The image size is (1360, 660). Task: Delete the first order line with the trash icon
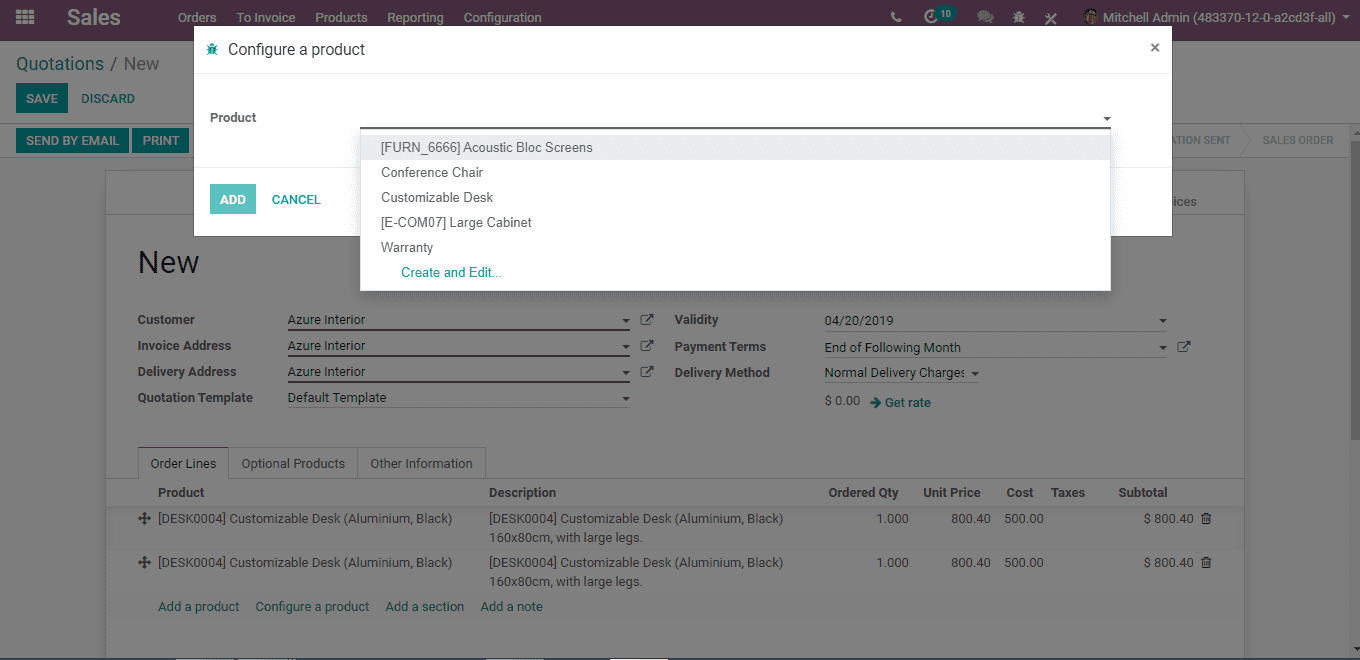coord(1206,519)
